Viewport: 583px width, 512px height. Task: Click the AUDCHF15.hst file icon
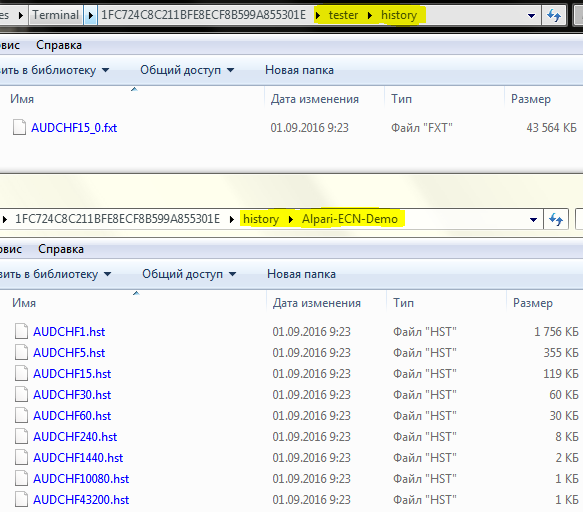22,373
